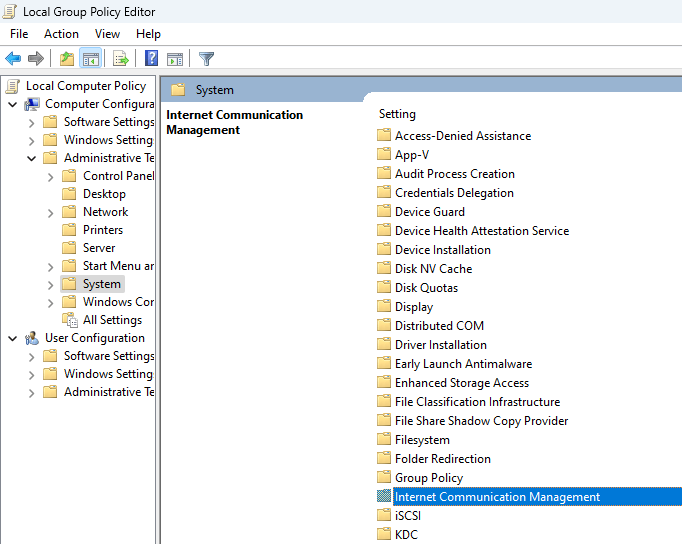The height and width of the screenshot is (544, 682).
Task: Select All Settings in the tree
Action: pos(113,320)
